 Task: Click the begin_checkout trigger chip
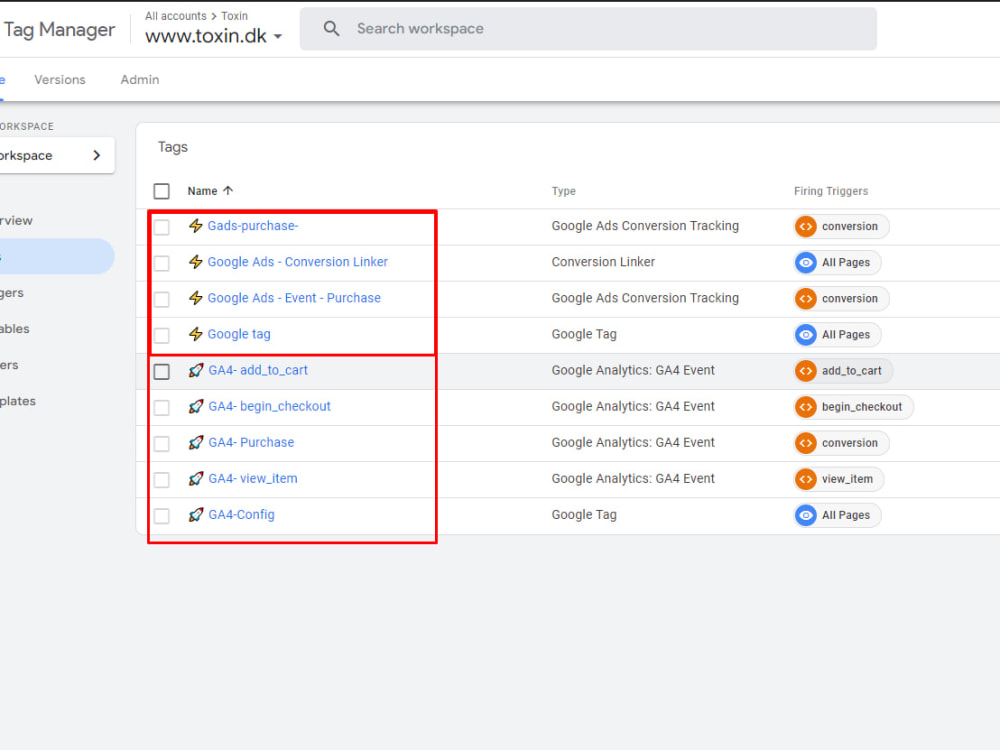[852, 406]
